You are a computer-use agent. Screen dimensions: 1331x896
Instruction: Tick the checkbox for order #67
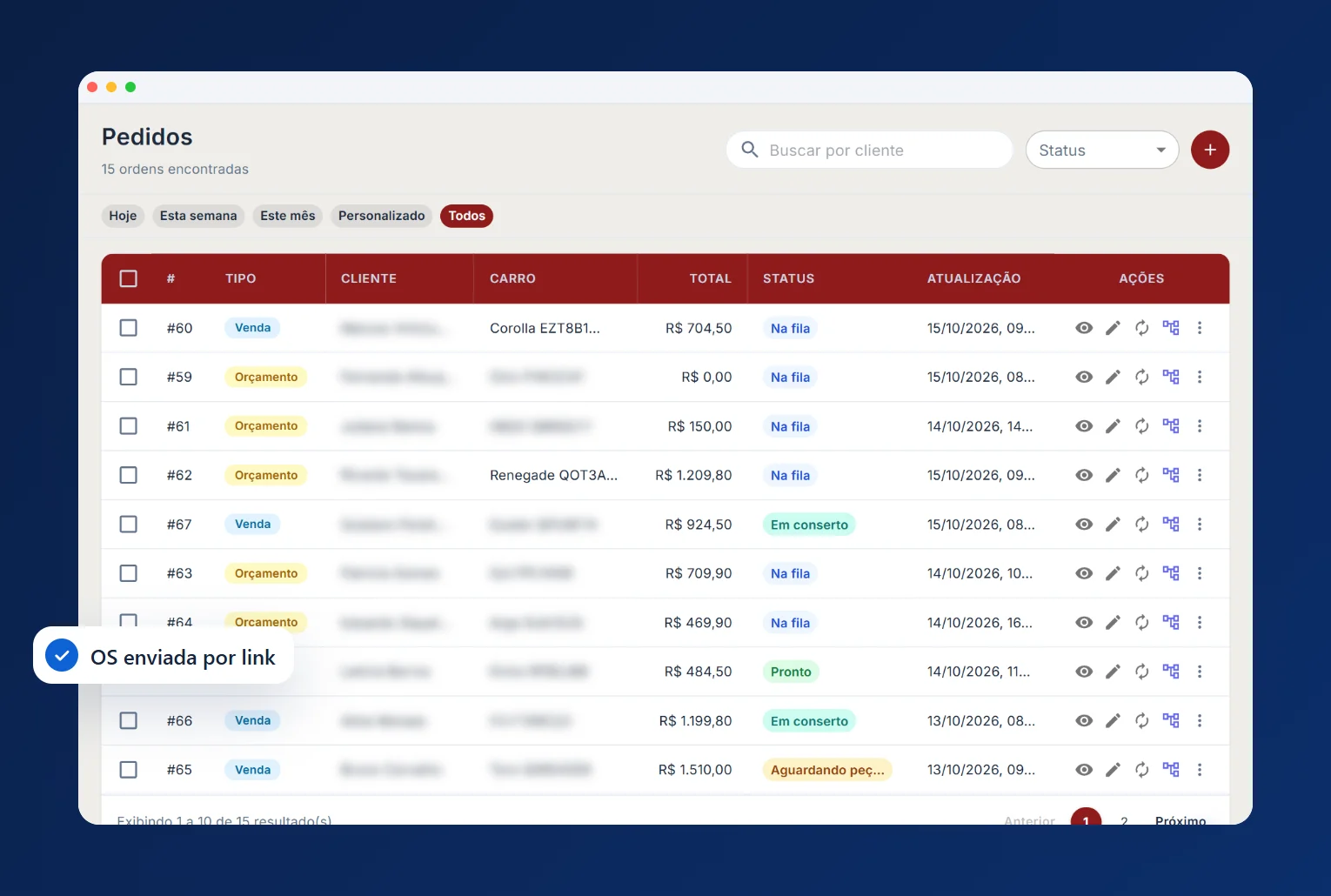click(x=129, y=525)
